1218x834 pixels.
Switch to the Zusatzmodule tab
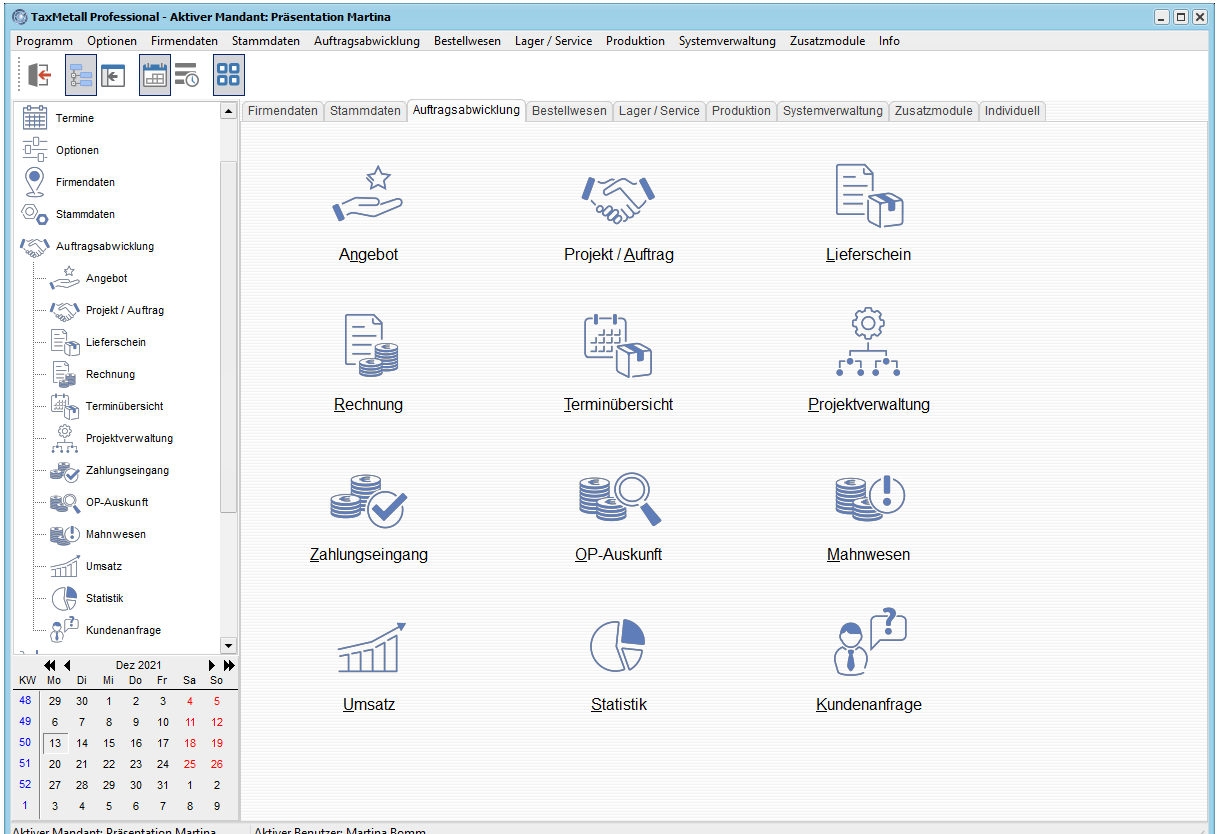point(933,111)
